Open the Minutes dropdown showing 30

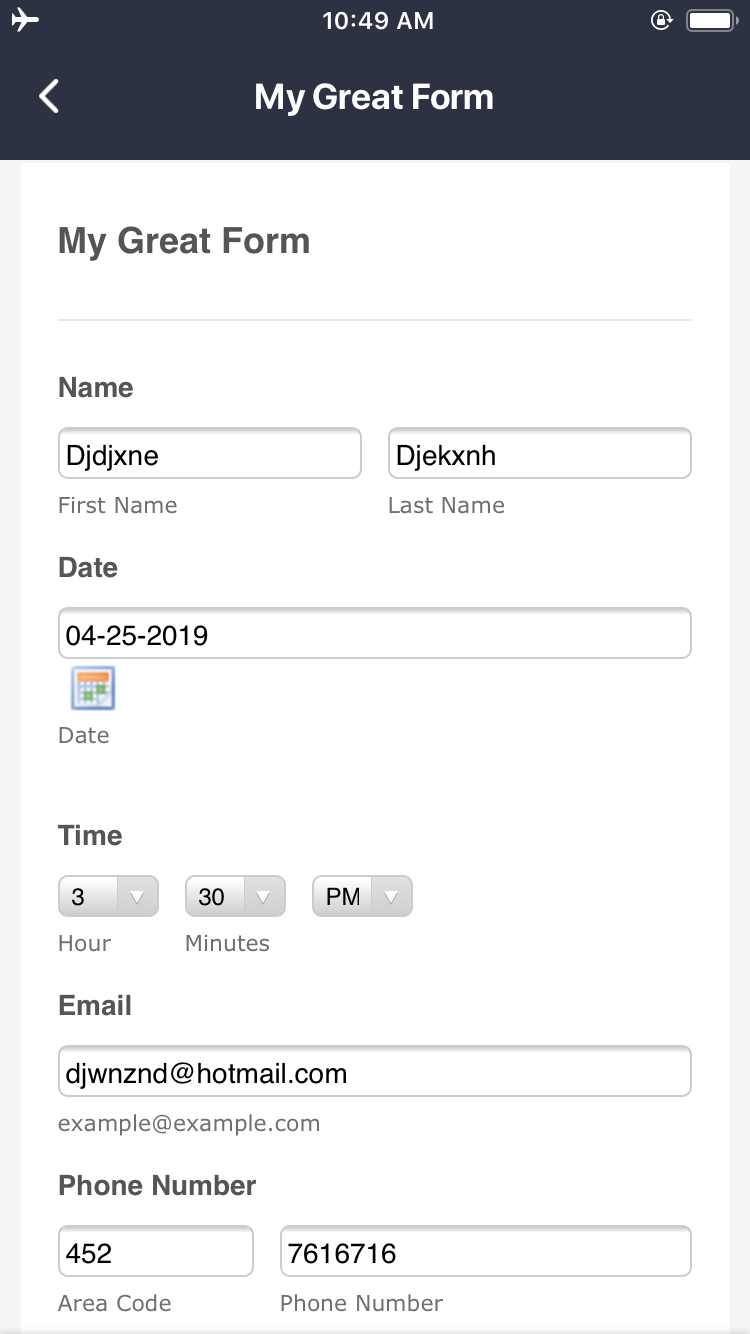(x=235, y=896)
